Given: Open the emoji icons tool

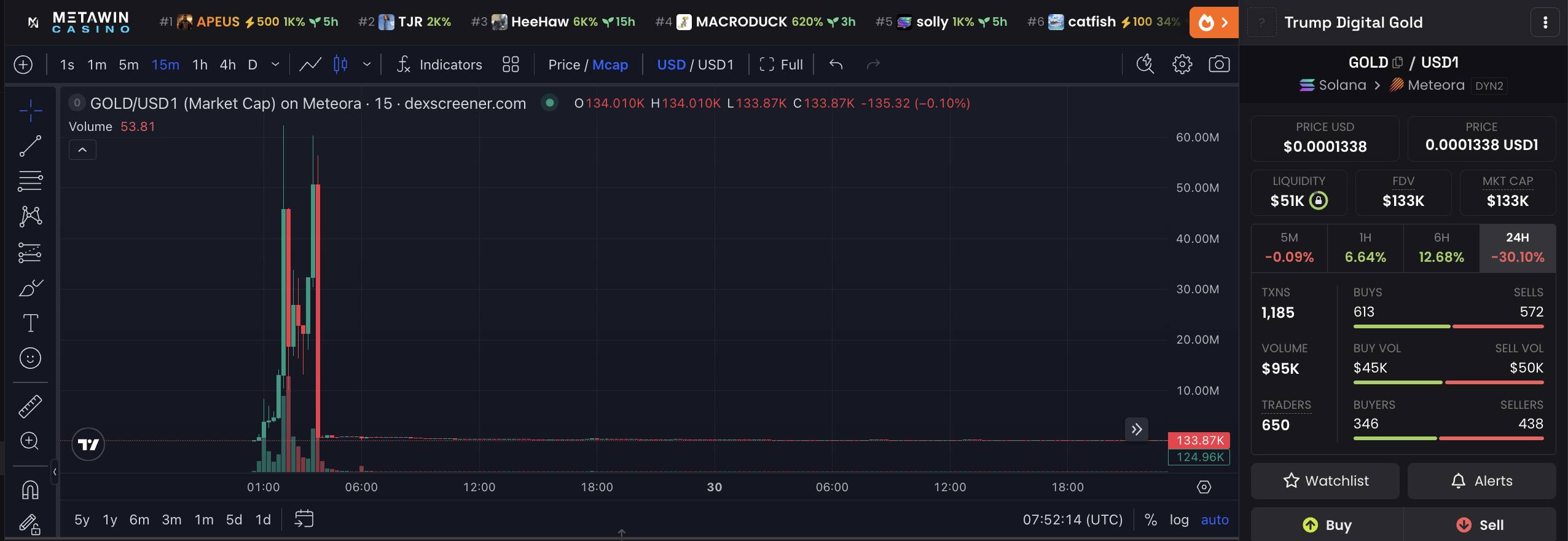Looking at the screenshot, I should tap(30, 358).
